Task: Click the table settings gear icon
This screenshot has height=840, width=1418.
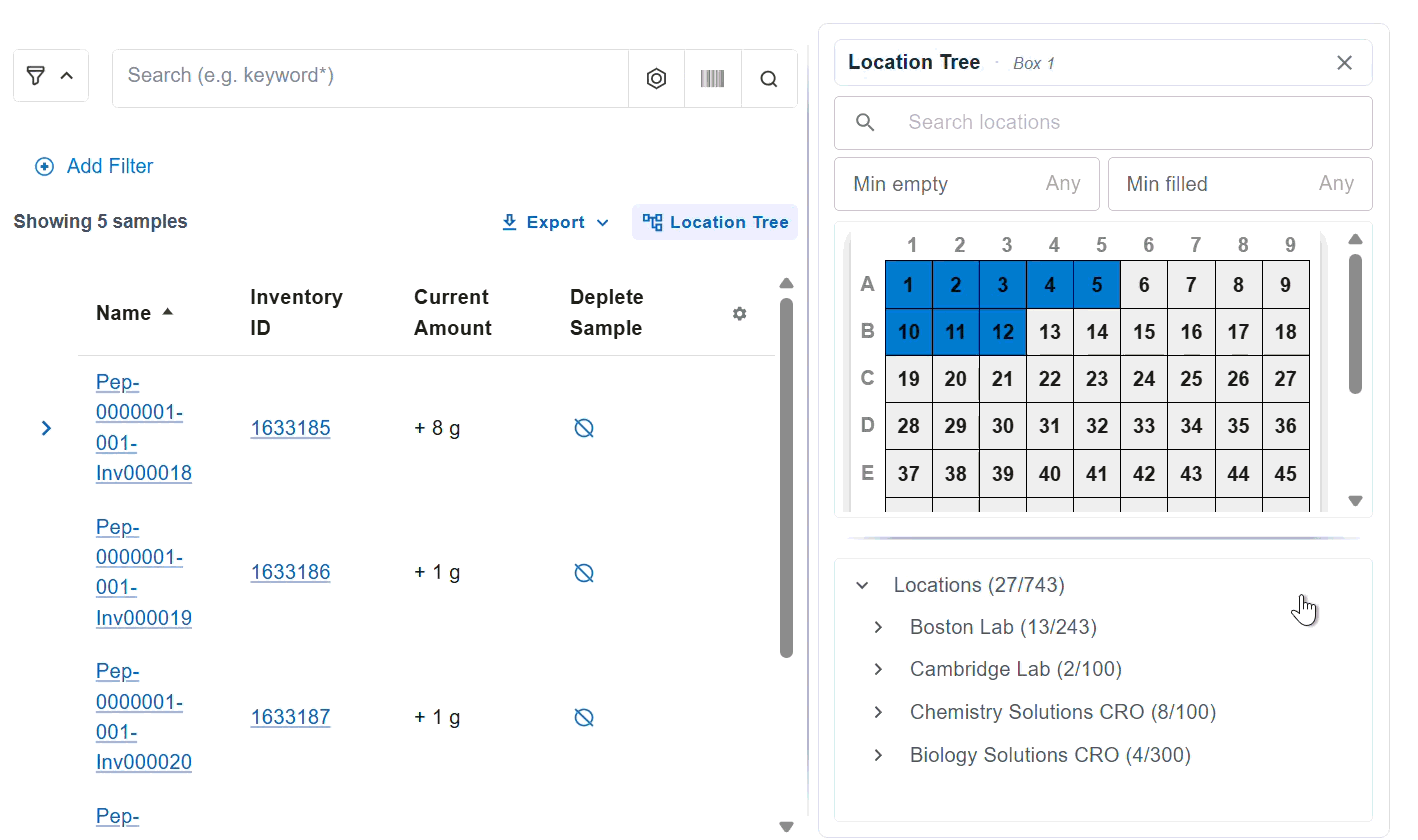Action: [x=739, y=314]
